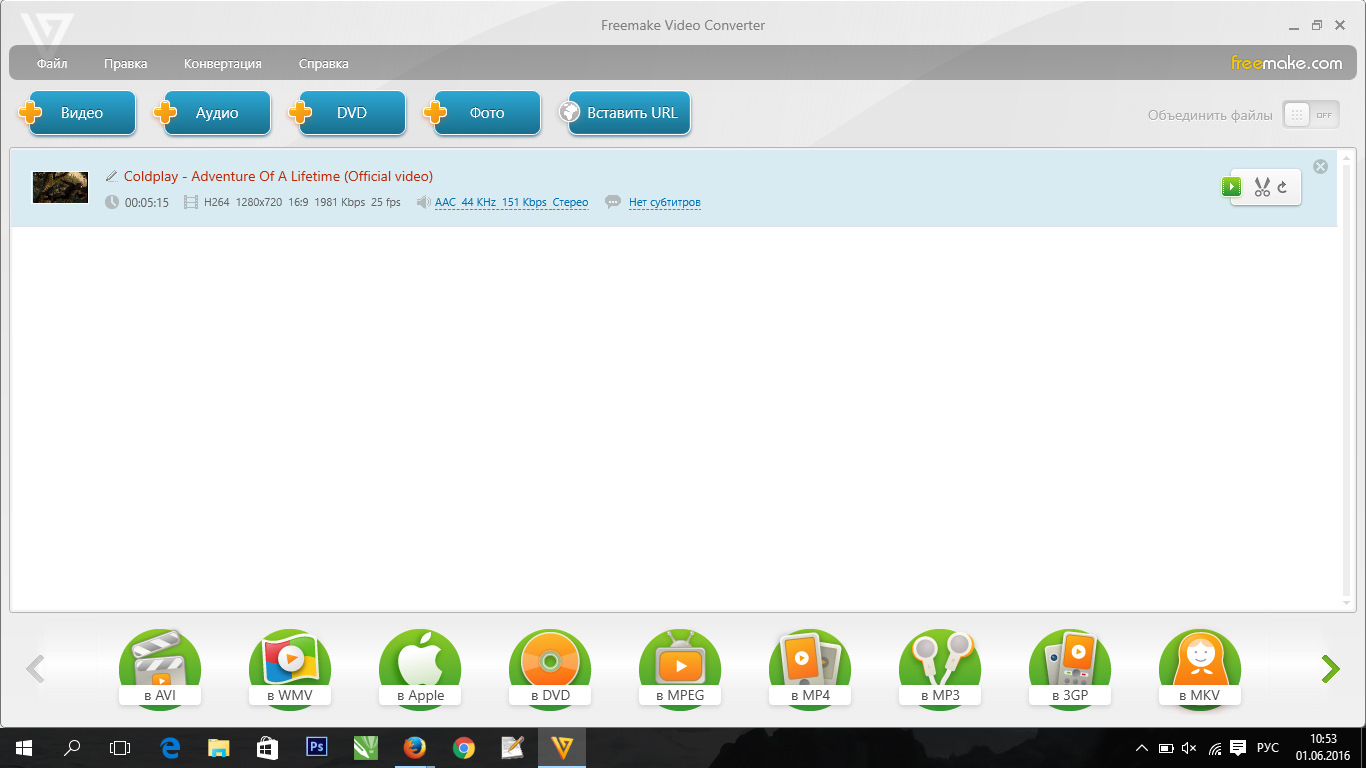This screenshot has width=1366, height=768.
Task: Open Microsoft Edge from the taskbar
Action: click(x=170, y=747)
